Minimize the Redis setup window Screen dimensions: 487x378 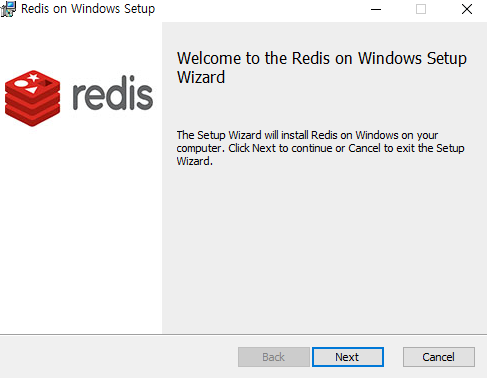pos(376,9)
